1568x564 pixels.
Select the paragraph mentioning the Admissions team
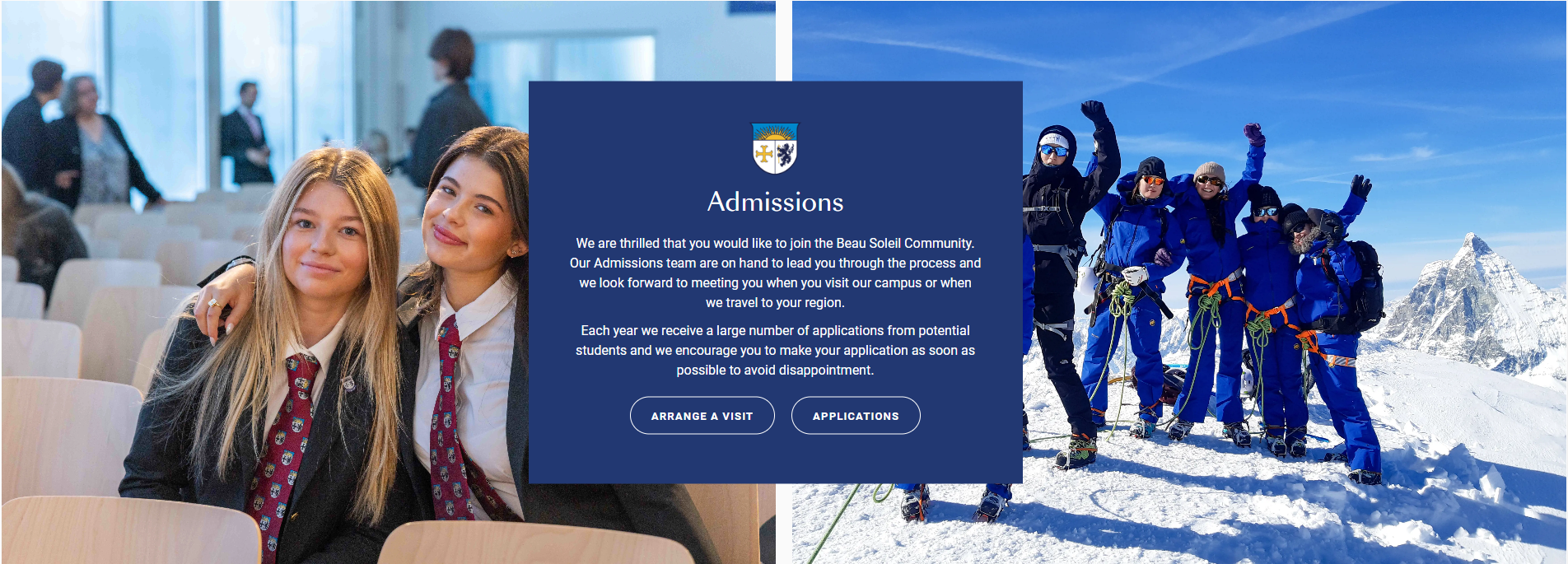coord(775,273)
